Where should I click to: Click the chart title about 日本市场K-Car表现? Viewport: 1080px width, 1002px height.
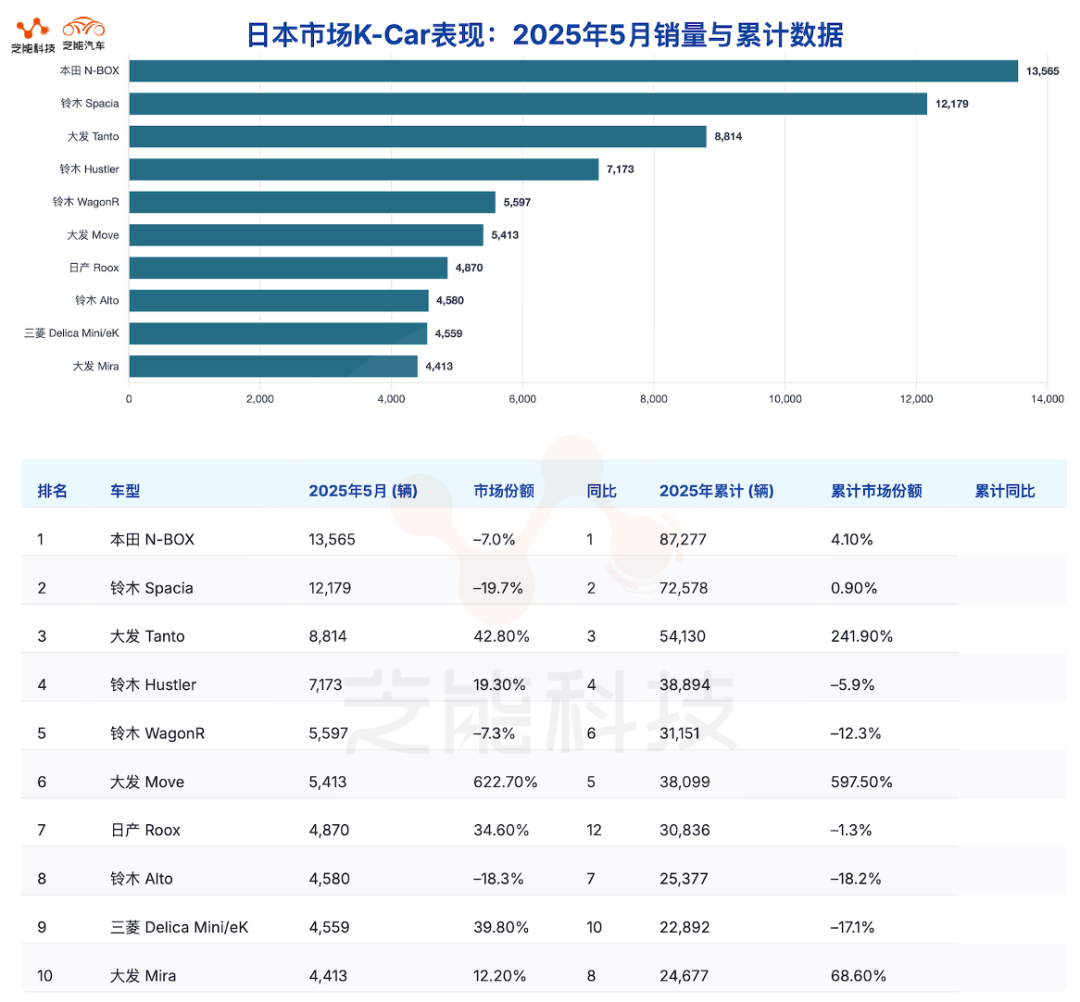[x=545, y=35]
